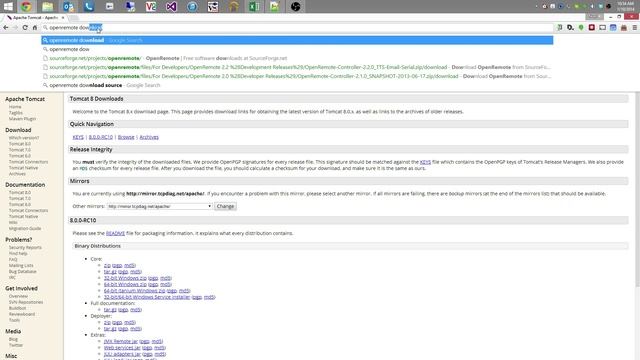Open Reviewboard in the sidebar
The image size is (640, 360).
22,314
